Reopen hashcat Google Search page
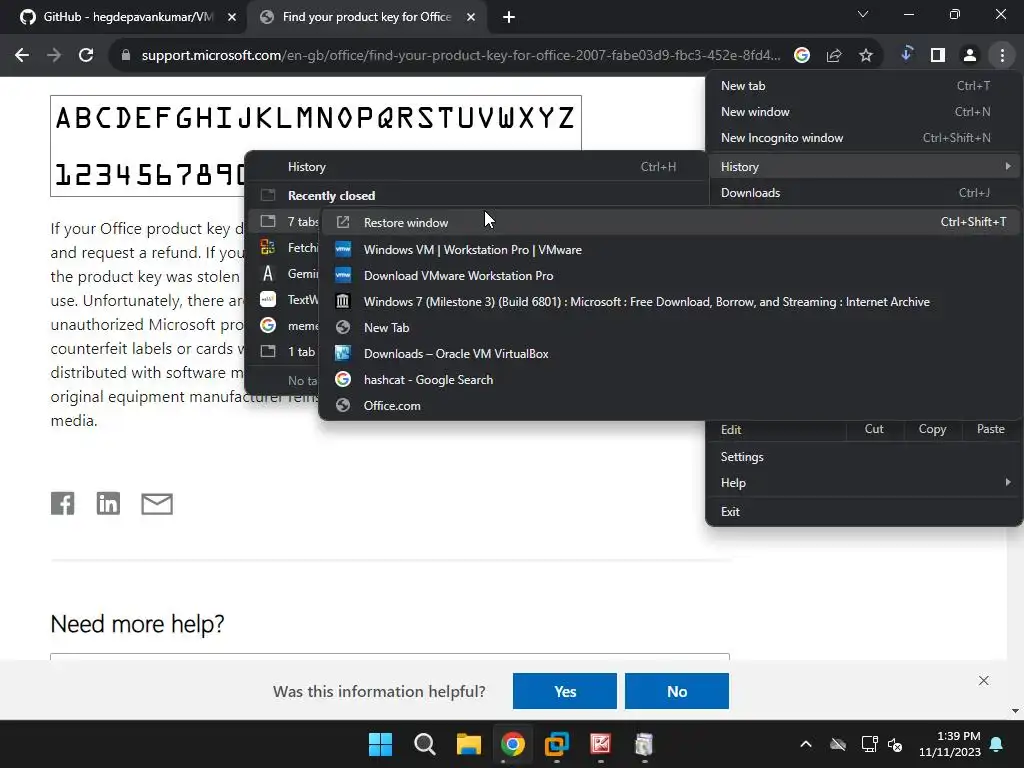The width and height of the screenshot is (1024, 768). point(671,379)
